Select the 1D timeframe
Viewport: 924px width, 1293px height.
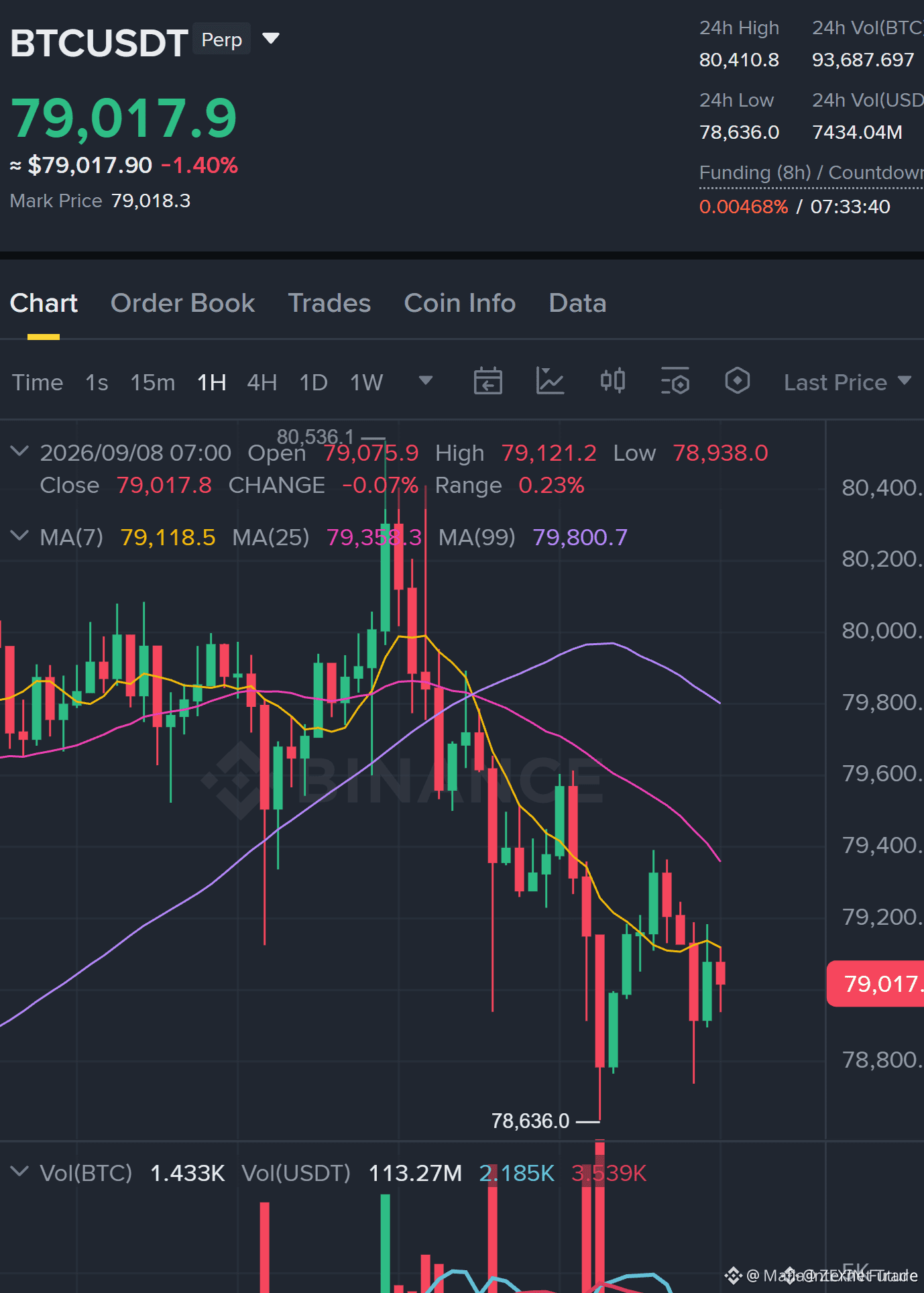(x=313, y=382)
